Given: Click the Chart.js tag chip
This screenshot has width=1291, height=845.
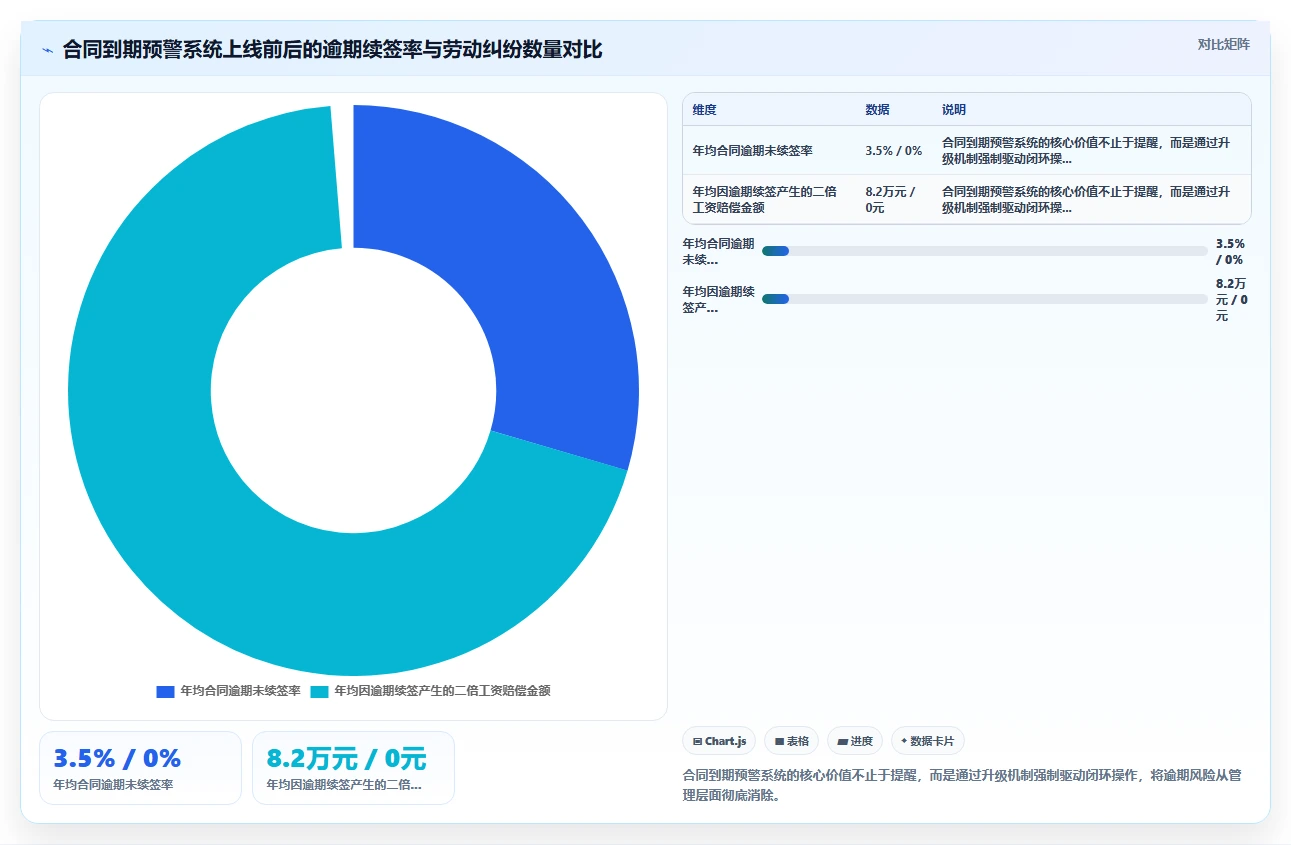Looking at the screenshot, I should (x=719, y=741).
